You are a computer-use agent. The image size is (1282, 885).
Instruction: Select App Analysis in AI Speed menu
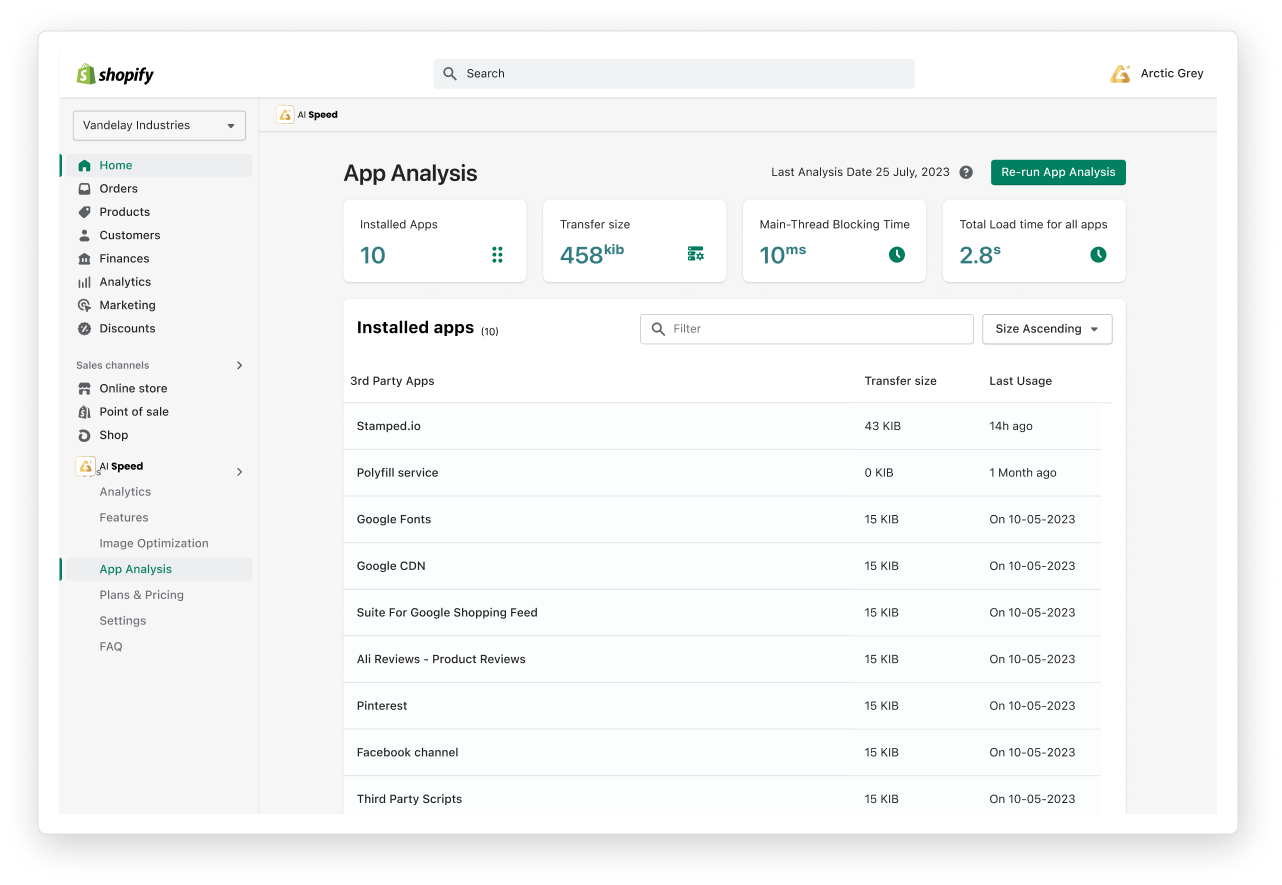[x=156, y=570]
